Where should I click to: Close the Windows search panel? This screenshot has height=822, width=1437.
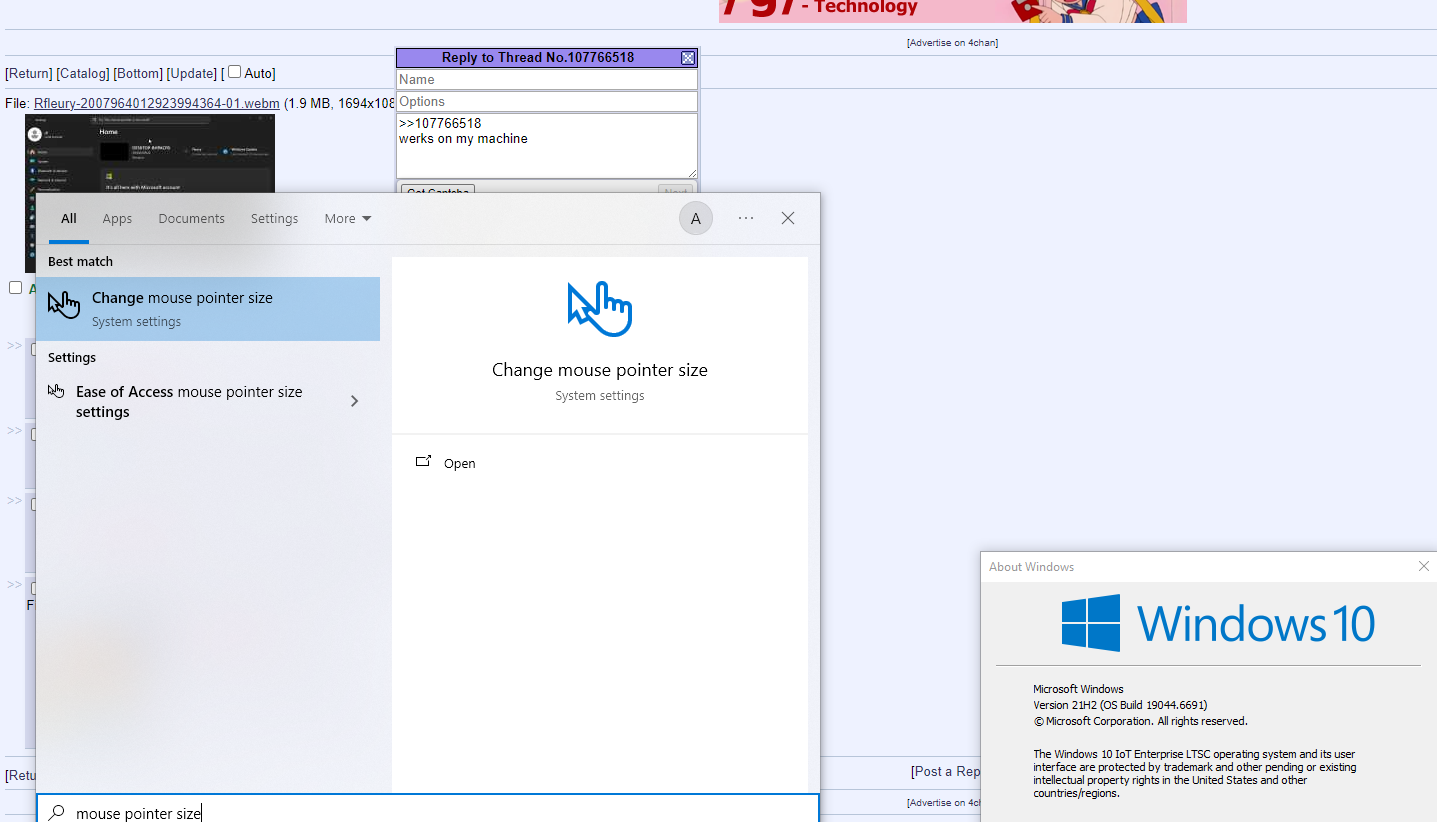click(x=788, y=218)
